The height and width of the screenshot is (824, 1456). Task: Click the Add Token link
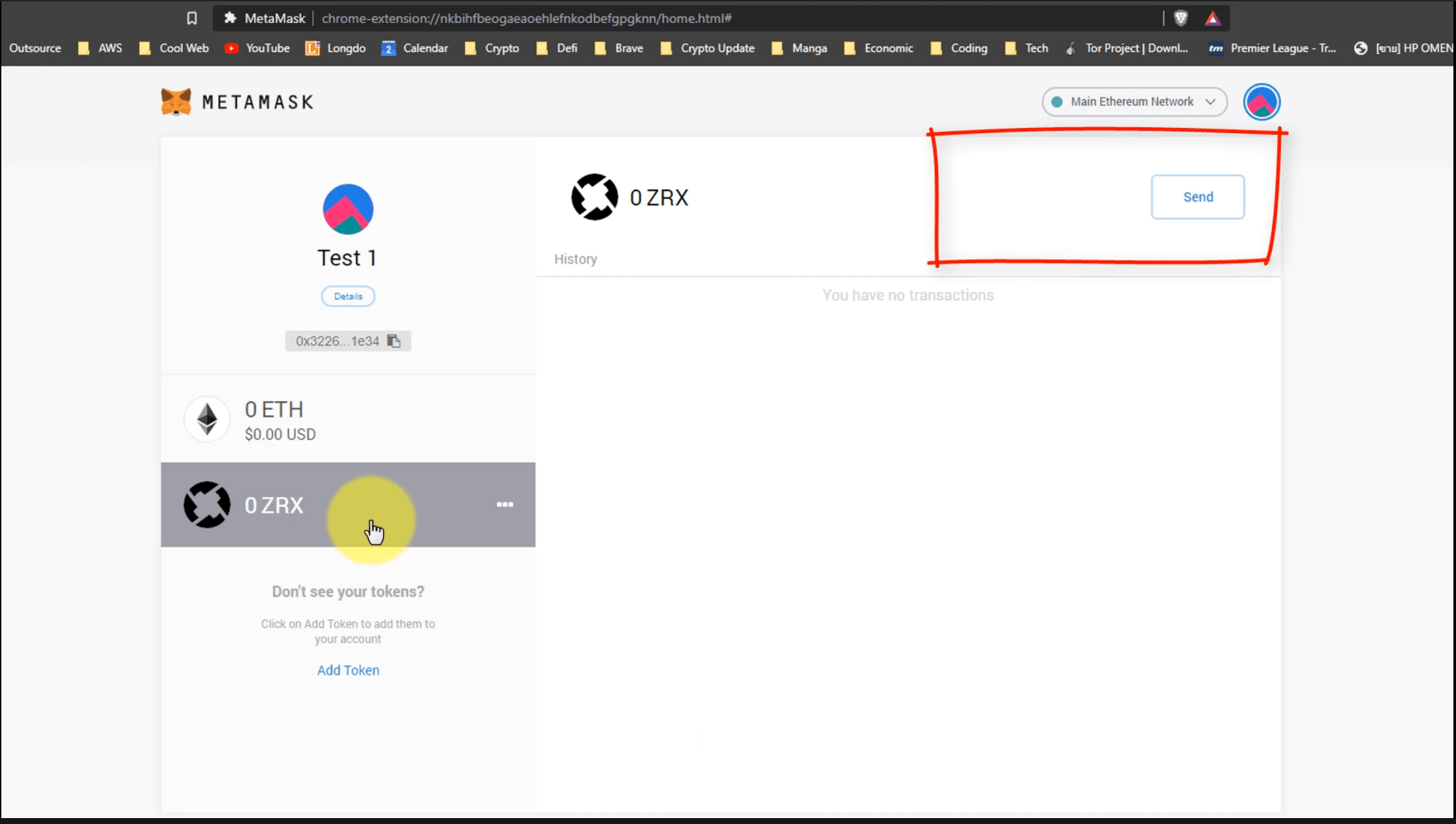348,670
